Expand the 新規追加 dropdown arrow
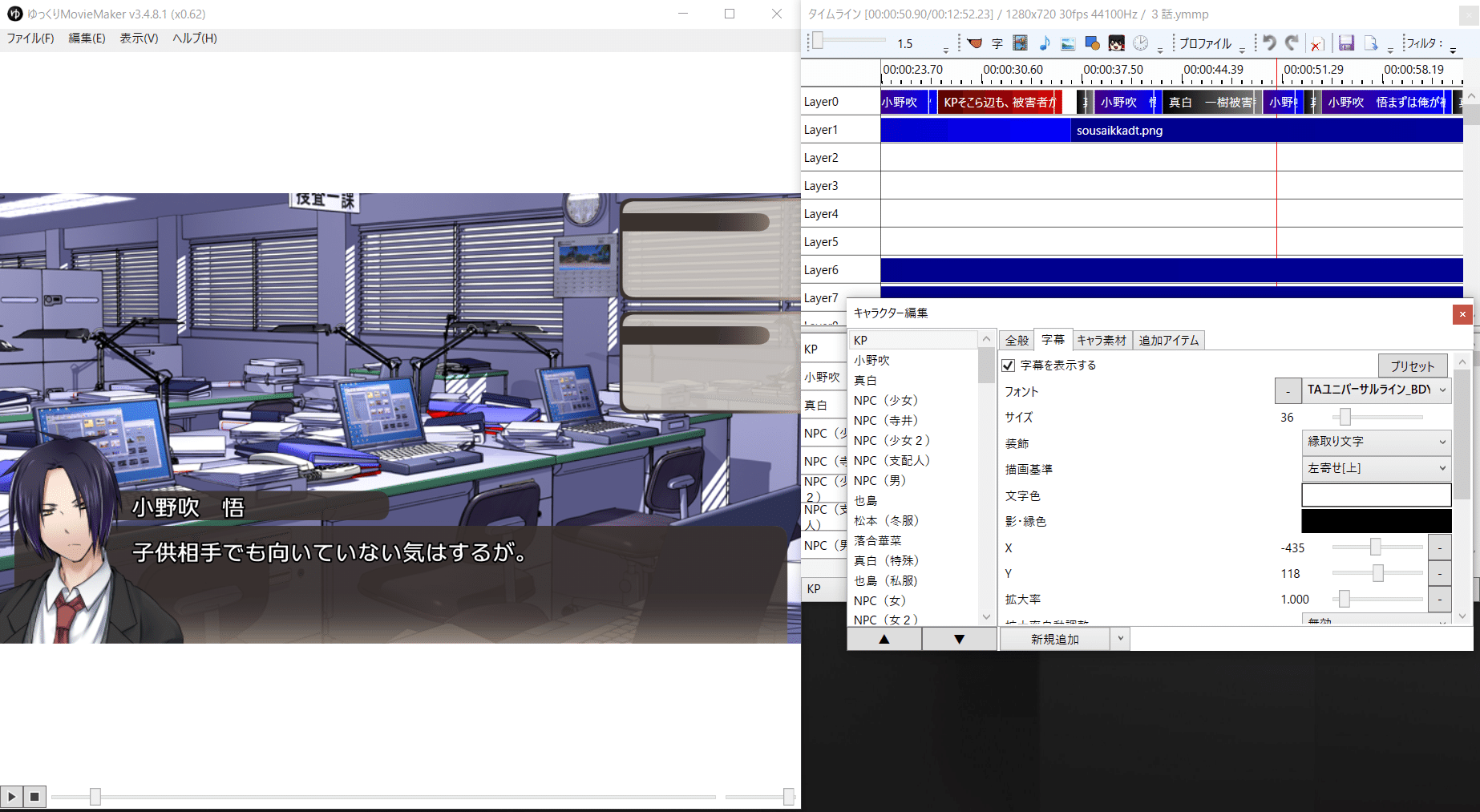This screenshot has width=1480, height=812. (x=1120, y=639)
